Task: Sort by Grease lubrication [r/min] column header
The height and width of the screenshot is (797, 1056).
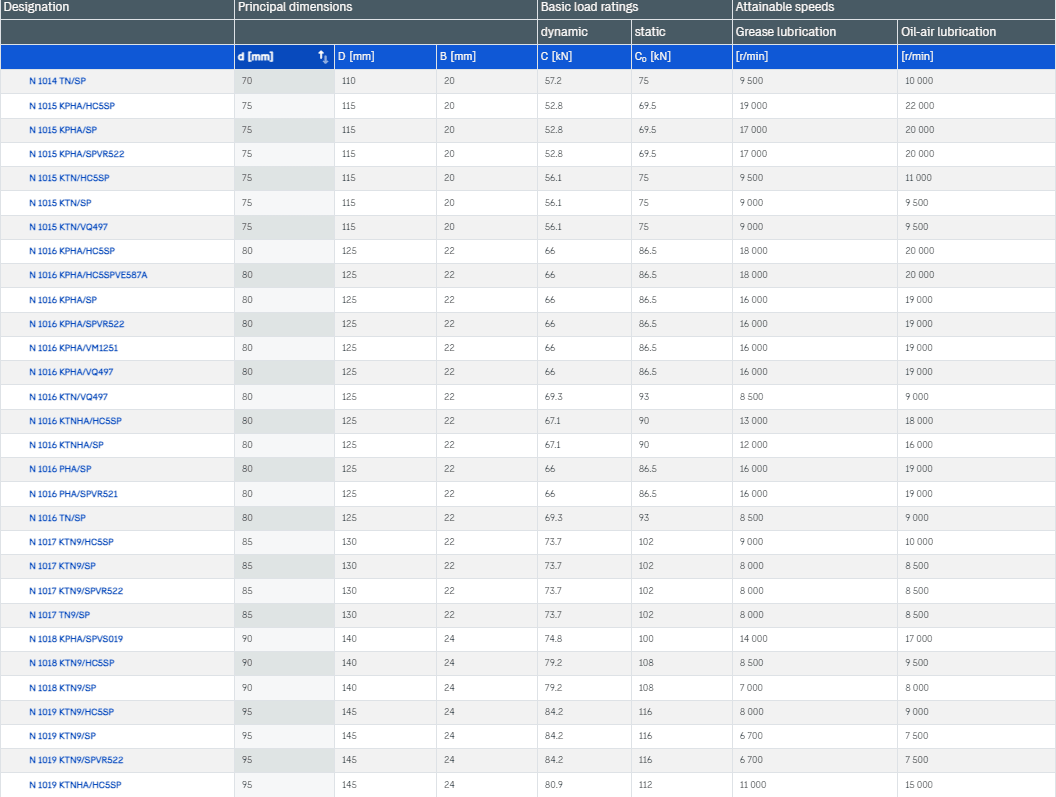Action: 752,57
